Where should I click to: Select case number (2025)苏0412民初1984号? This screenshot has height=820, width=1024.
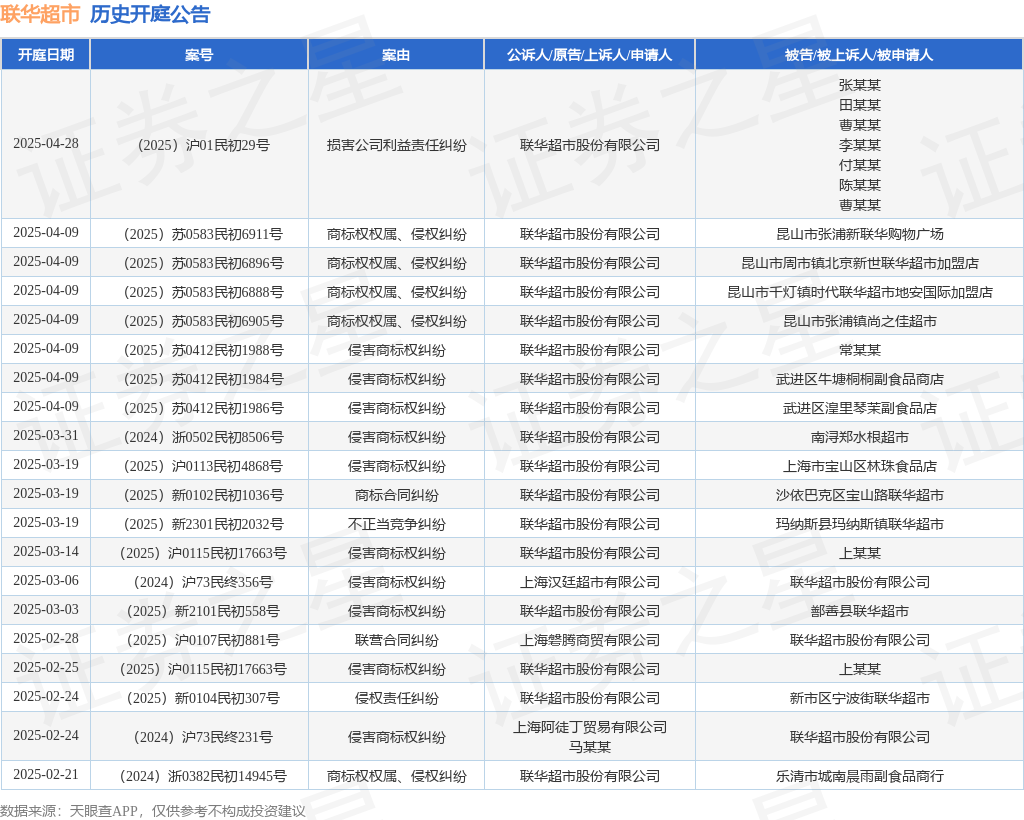204,379
